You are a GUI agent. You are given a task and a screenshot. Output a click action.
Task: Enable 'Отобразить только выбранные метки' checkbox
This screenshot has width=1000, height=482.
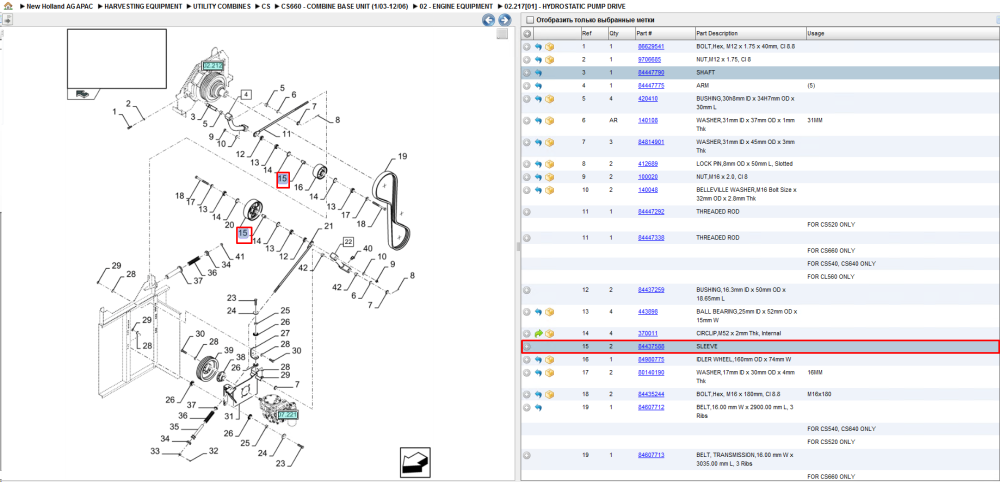(x=529, y=20)
